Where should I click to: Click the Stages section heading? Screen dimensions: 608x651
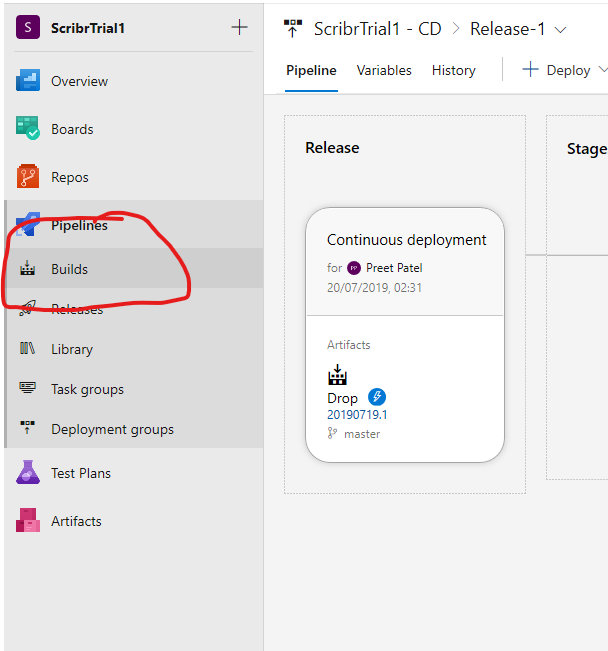point(587,149)
